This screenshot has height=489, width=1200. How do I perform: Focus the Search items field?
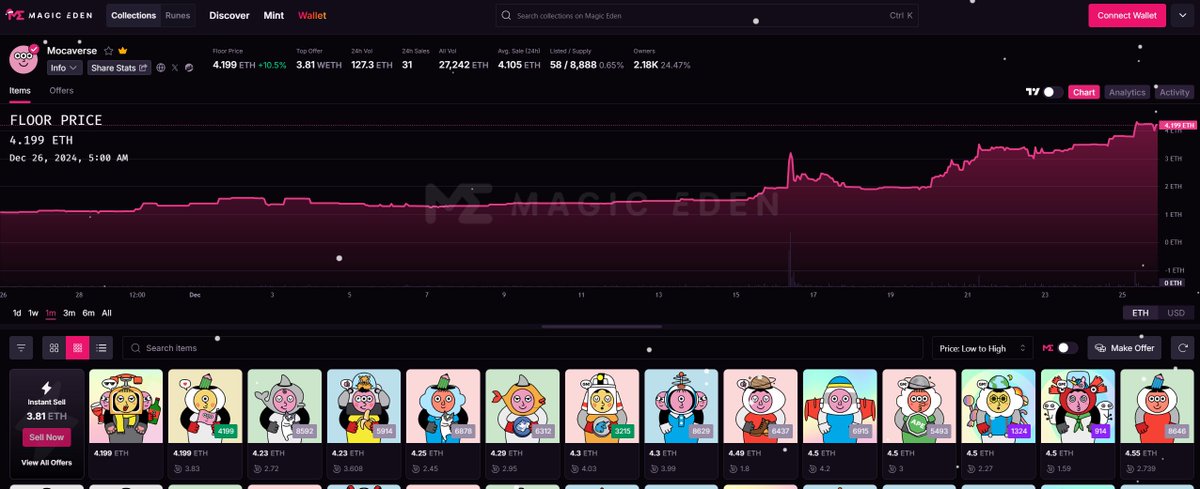[x=523, y=348]
